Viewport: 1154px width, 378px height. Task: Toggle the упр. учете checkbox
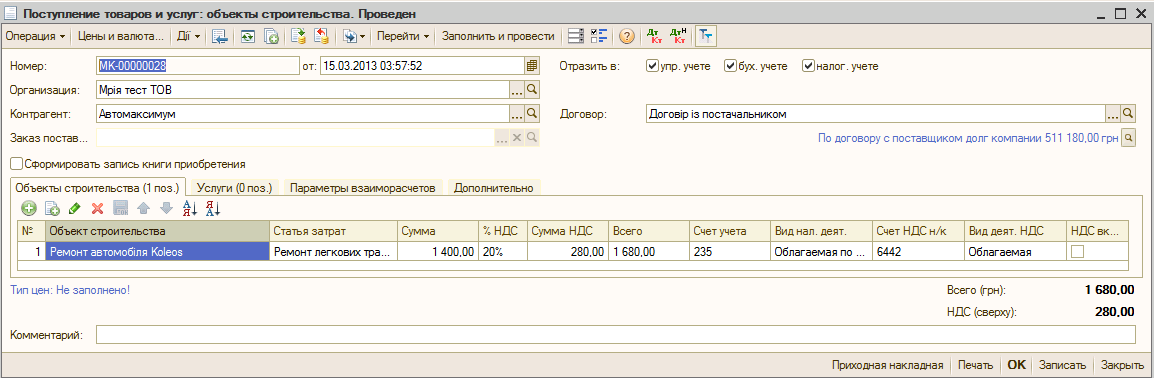point(651,66)
